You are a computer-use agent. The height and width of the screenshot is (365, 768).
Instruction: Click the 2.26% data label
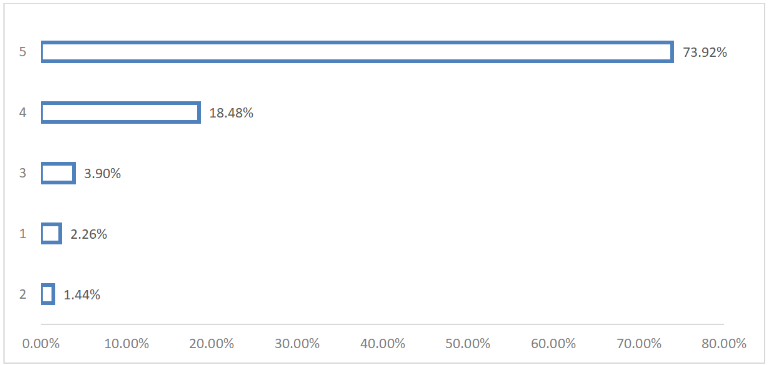tap(89, 234)
